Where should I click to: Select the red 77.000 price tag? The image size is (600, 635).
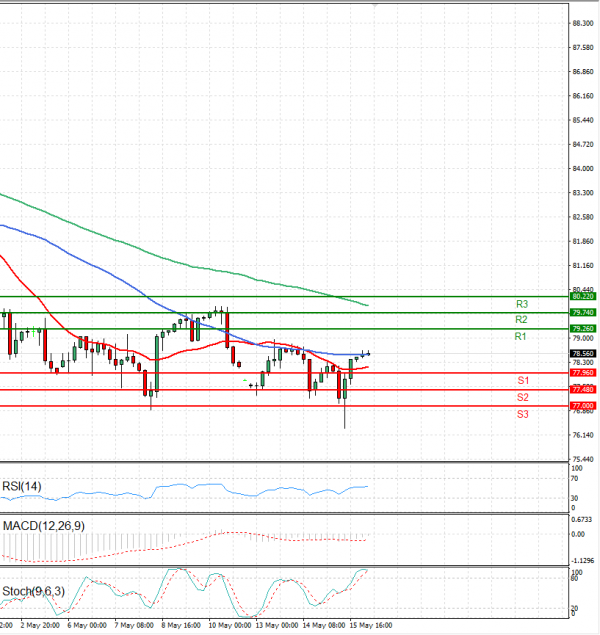[x=583, y=405]
